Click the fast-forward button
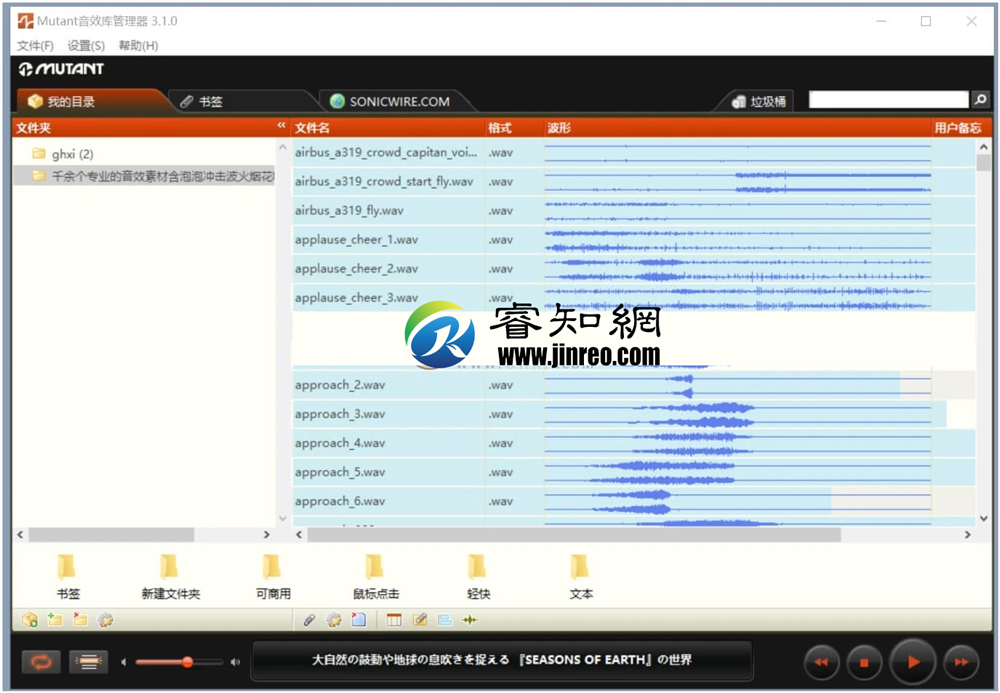The image size is (1000, 693). click(961, 662)
